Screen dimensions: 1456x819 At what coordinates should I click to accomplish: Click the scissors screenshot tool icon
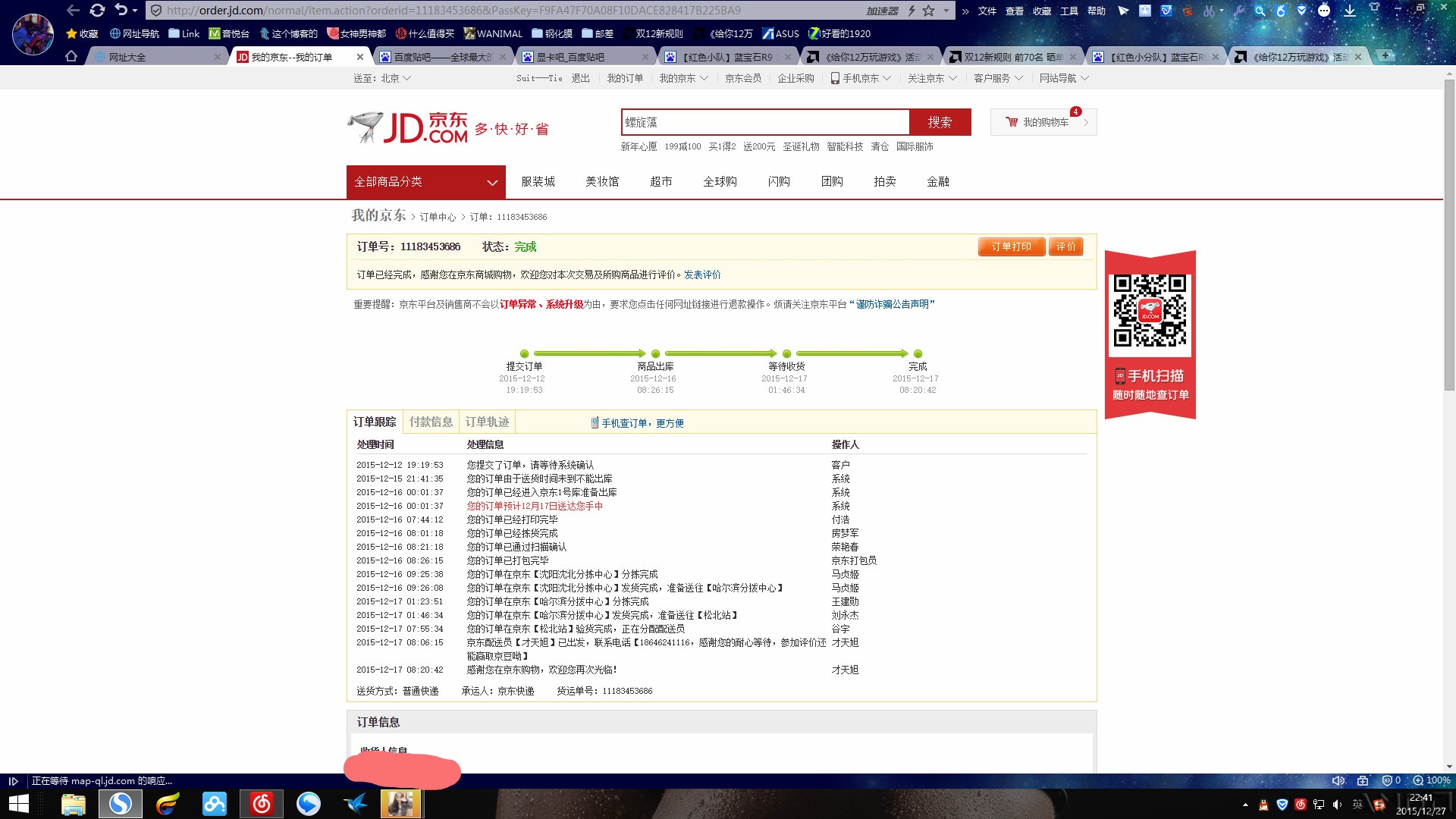[1209, 11]
